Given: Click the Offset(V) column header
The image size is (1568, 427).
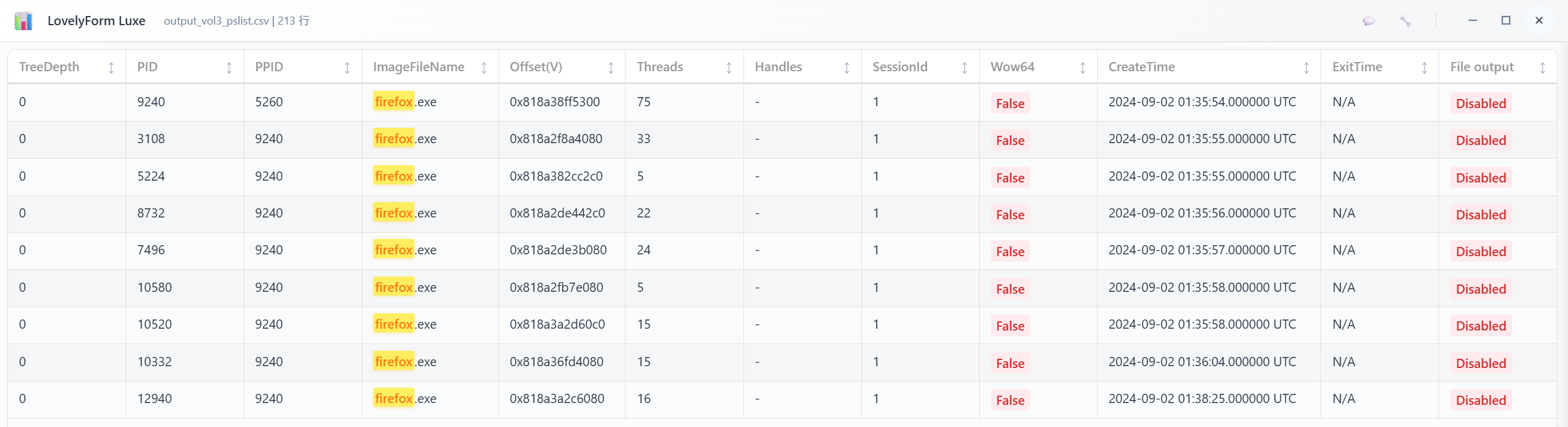Looking at the screenshot, I should 536,67.
